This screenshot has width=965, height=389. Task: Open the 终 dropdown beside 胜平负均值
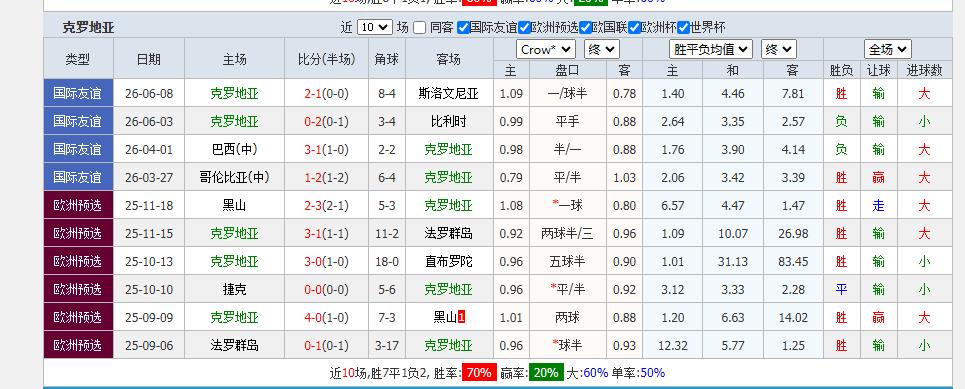click(x=779, y=49)
